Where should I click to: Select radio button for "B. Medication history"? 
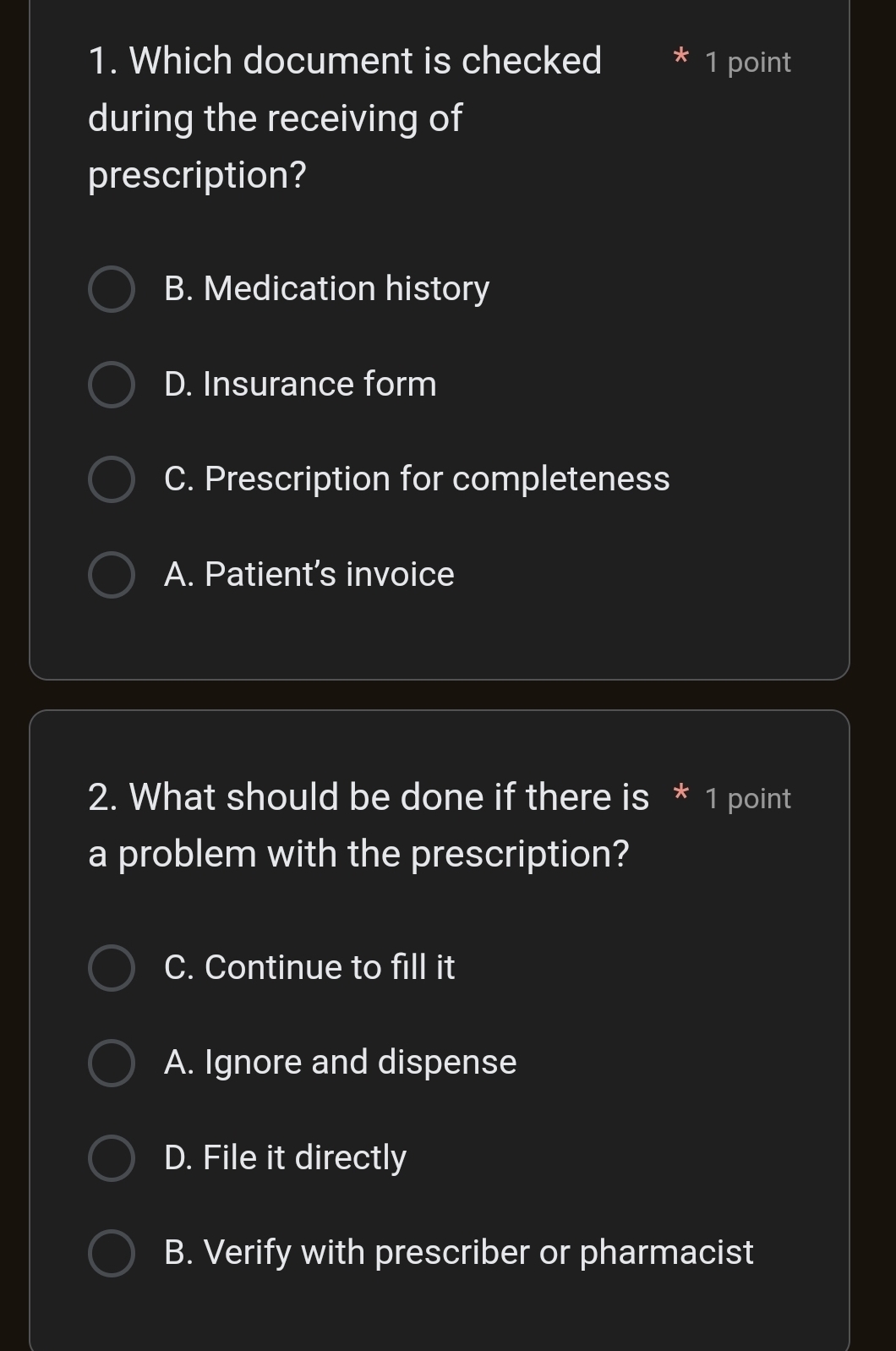tap(111, 290)
